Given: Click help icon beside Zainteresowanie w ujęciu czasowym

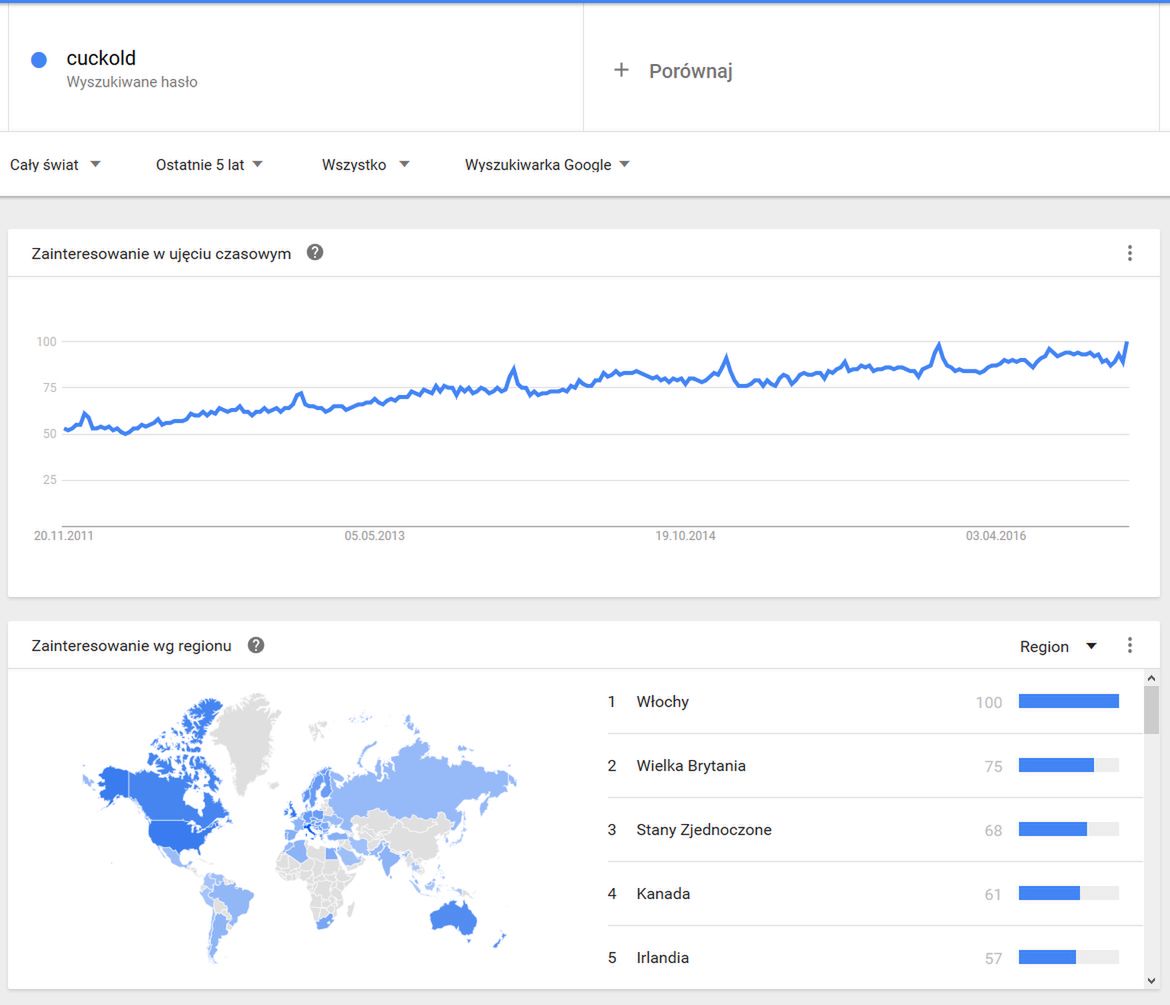Looking at the screenshot, I should click(315, 252).
